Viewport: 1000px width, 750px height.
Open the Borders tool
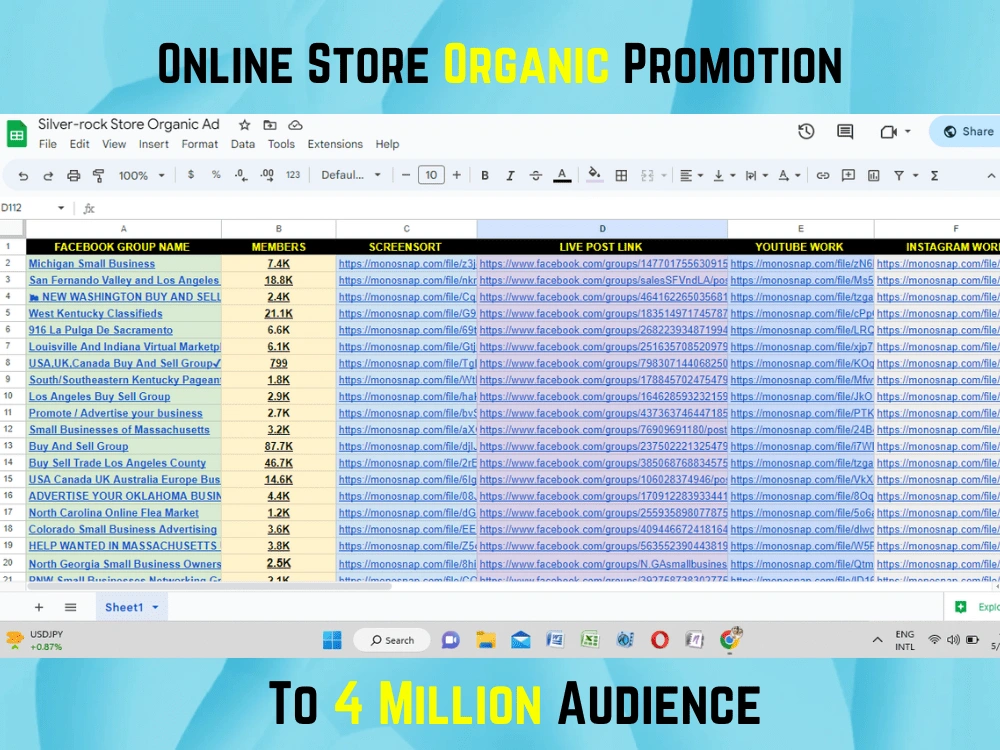tap(621, 175)
